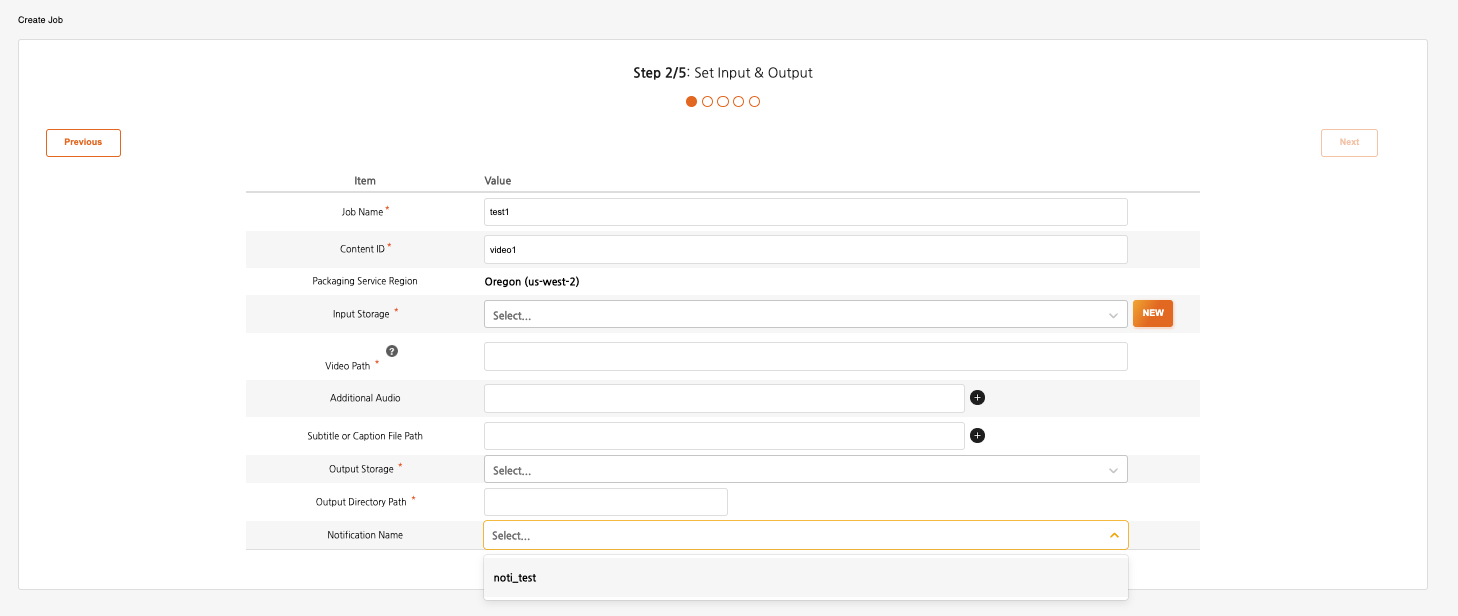Collapse the Notification Name dropdown chevron
Screen dimensions: 1458x616
click(1113, 536)
